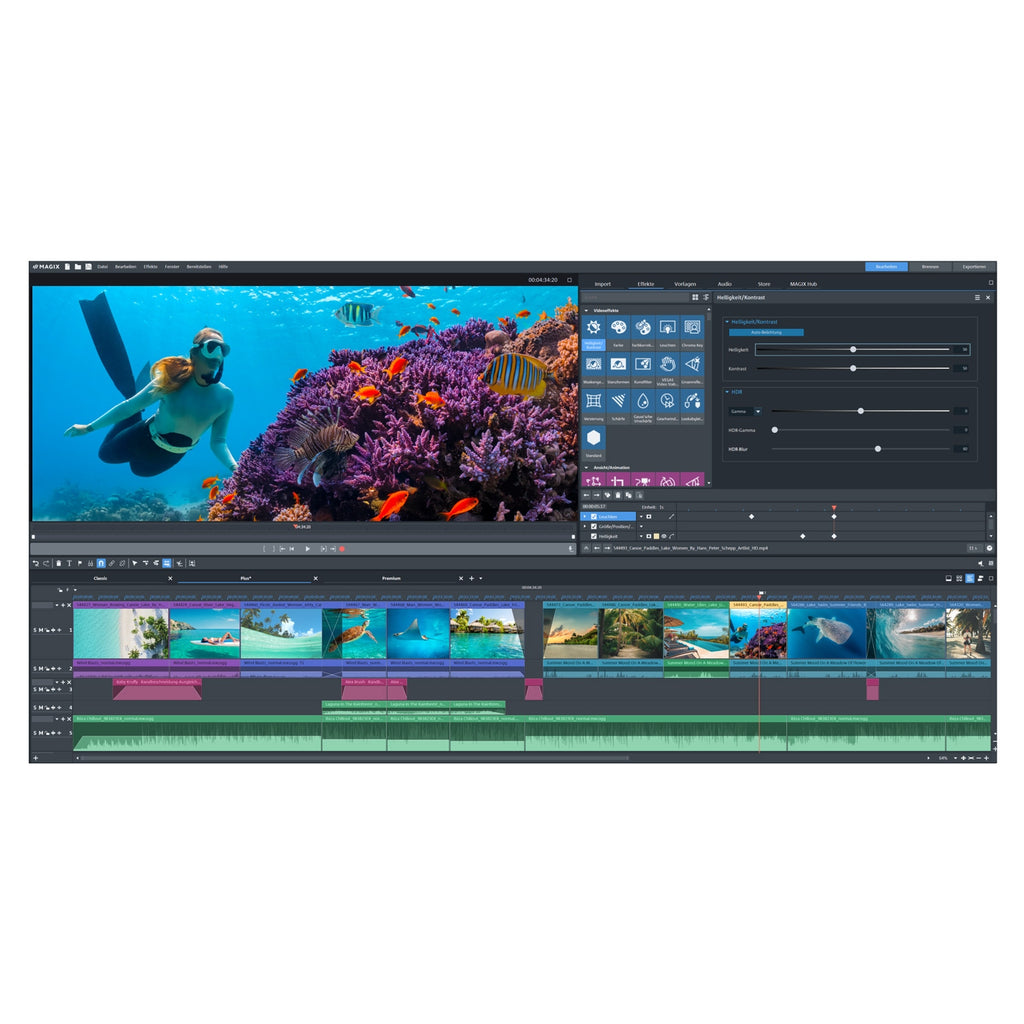Click the Exportieren button
This screenshot has width=1024, height=1024.
(974, 266)
